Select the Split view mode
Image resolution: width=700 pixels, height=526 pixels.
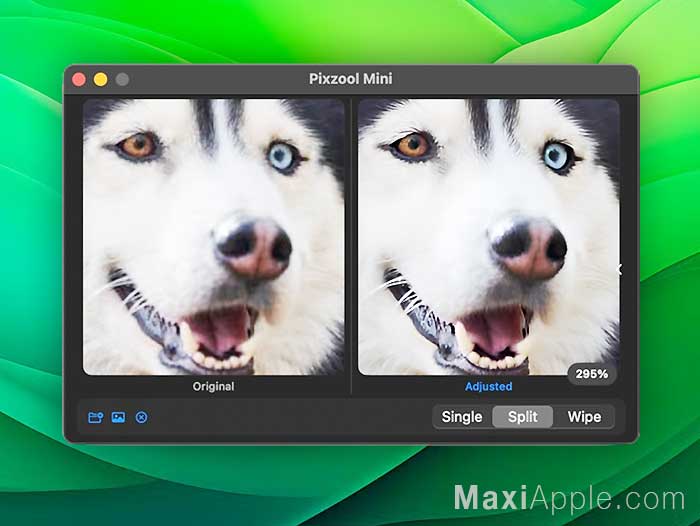tap(523, 417)
